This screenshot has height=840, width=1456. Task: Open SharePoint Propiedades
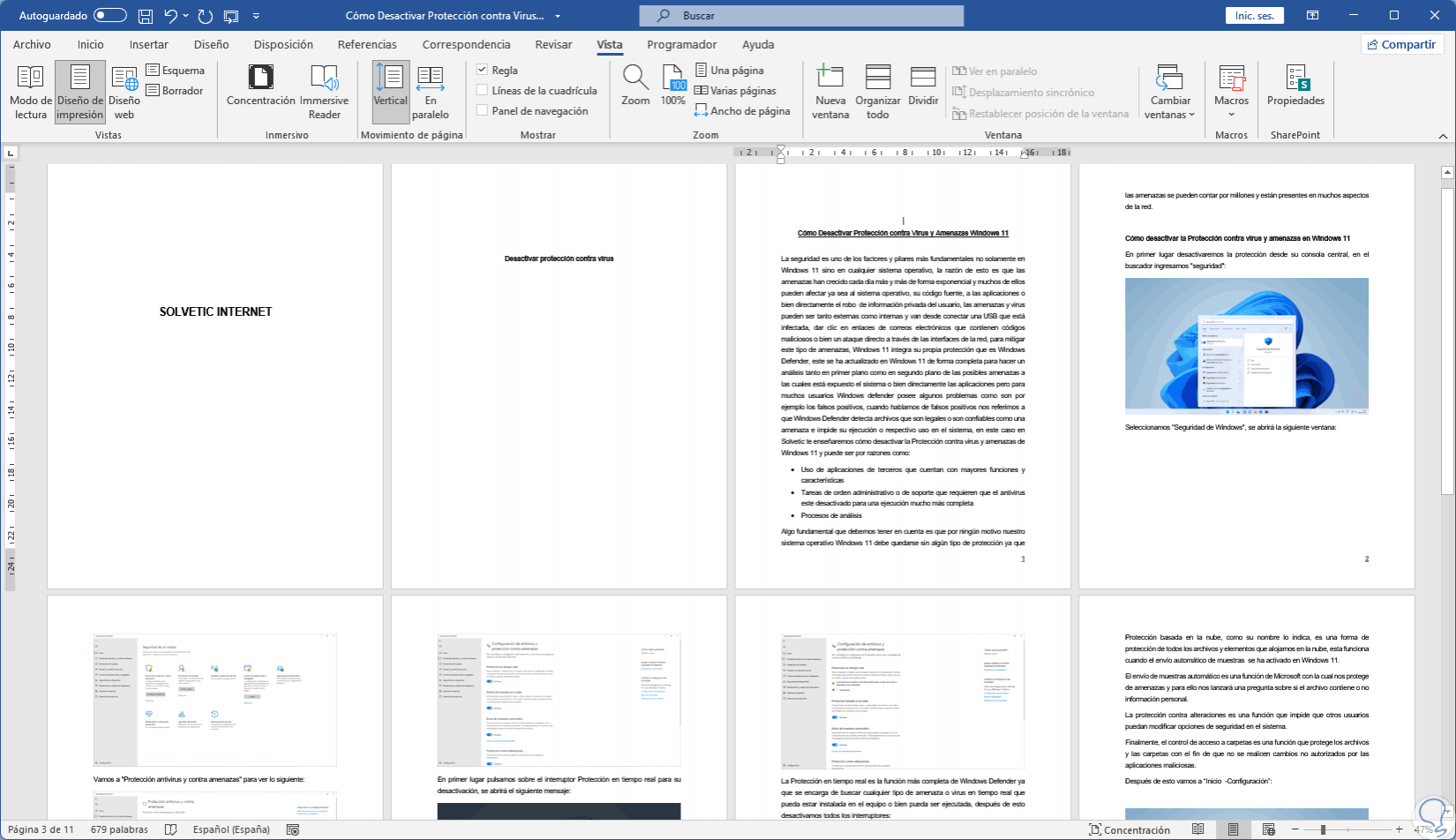point(1295,86)
